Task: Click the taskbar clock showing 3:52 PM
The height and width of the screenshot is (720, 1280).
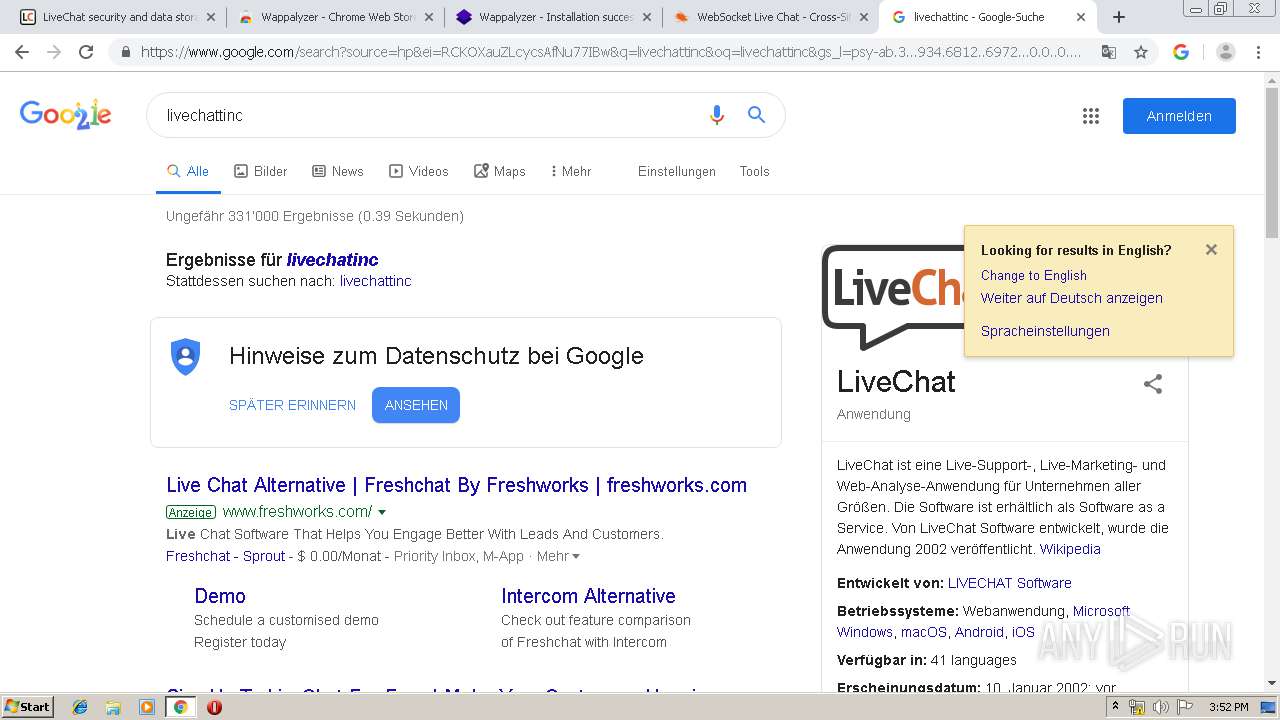Action: pos(1228,707)
